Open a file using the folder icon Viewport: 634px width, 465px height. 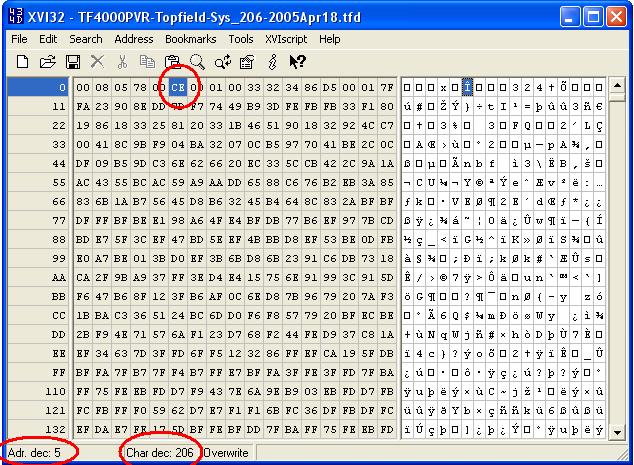48,62
